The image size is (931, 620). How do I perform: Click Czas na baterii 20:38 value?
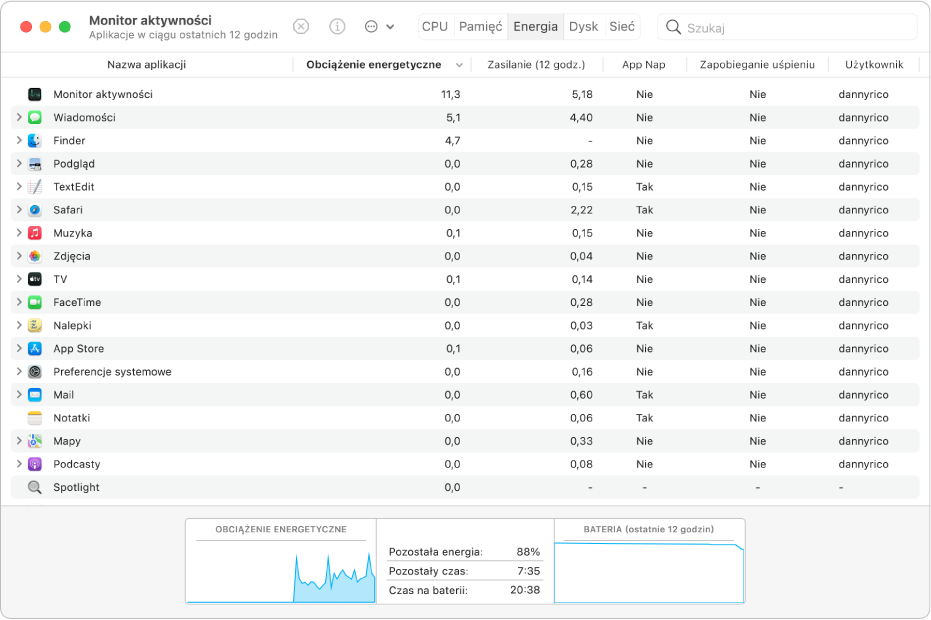pos(525,590)
